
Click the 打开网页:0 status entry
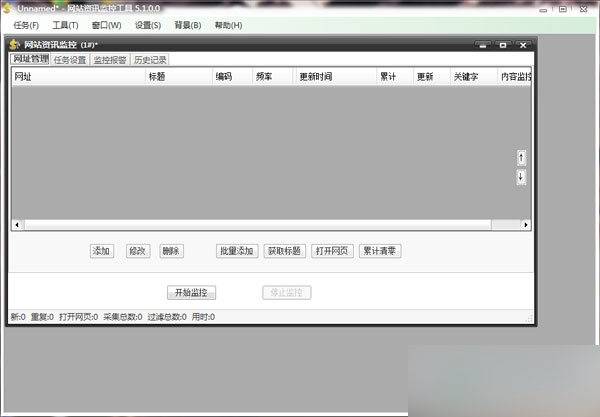78,317
